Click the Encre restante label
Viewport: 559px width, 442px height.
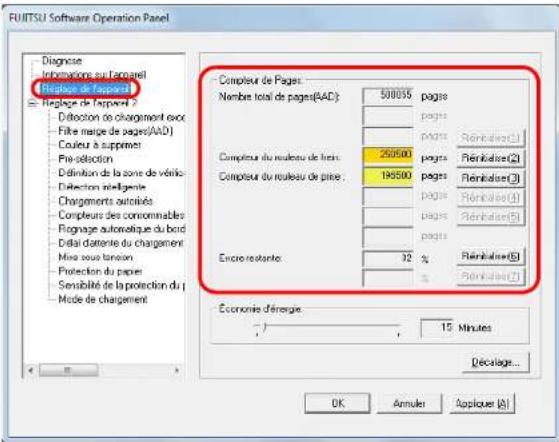tap(250, 258)
